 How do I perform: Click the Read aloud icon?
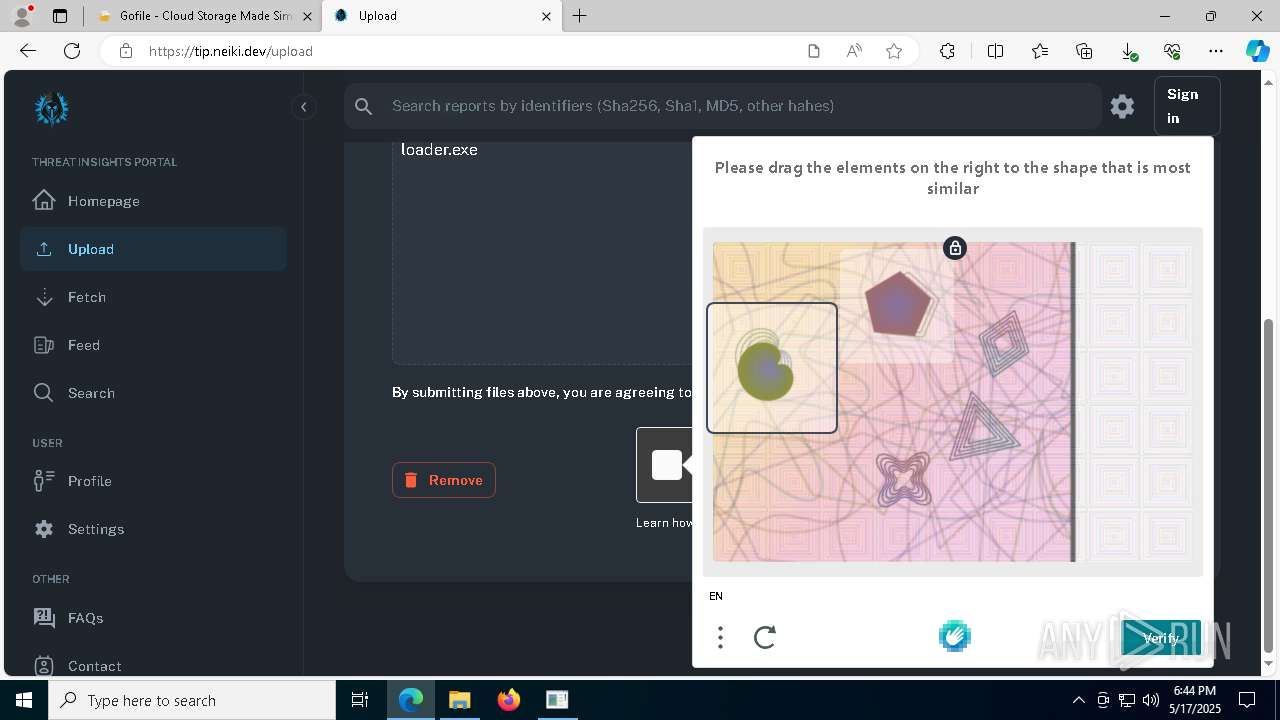[x=854, y=51]
